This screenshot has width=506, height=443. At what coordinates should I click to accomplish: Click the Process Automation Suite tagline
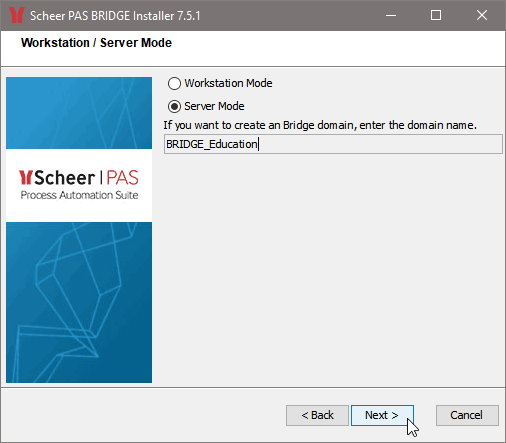pos(79,195)
